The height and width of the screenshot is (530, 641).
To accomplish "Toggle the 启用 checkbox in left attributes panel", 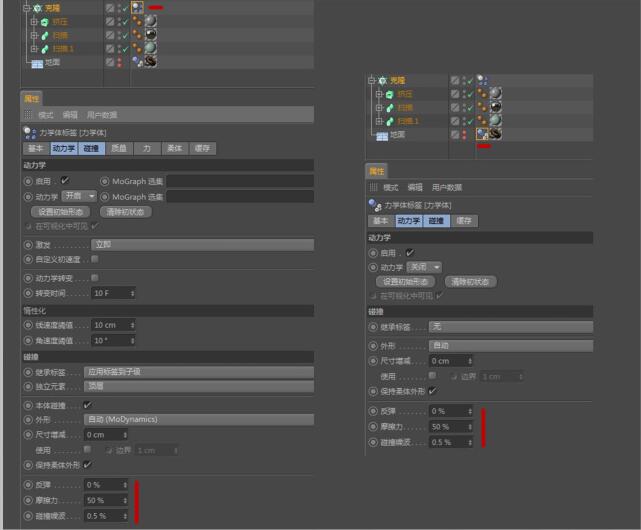I will pyautogui.click(x=65, y=180).
